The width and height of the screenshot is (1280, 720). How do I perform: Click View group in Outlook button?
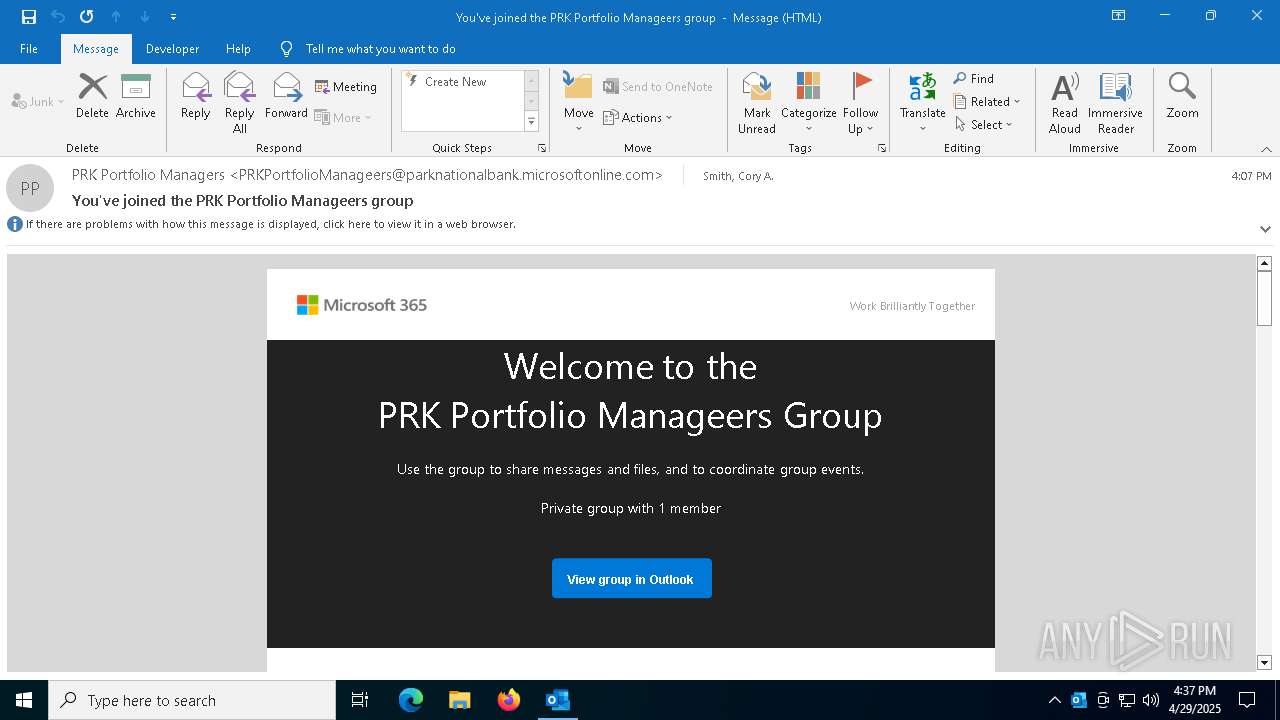(631, 579)
